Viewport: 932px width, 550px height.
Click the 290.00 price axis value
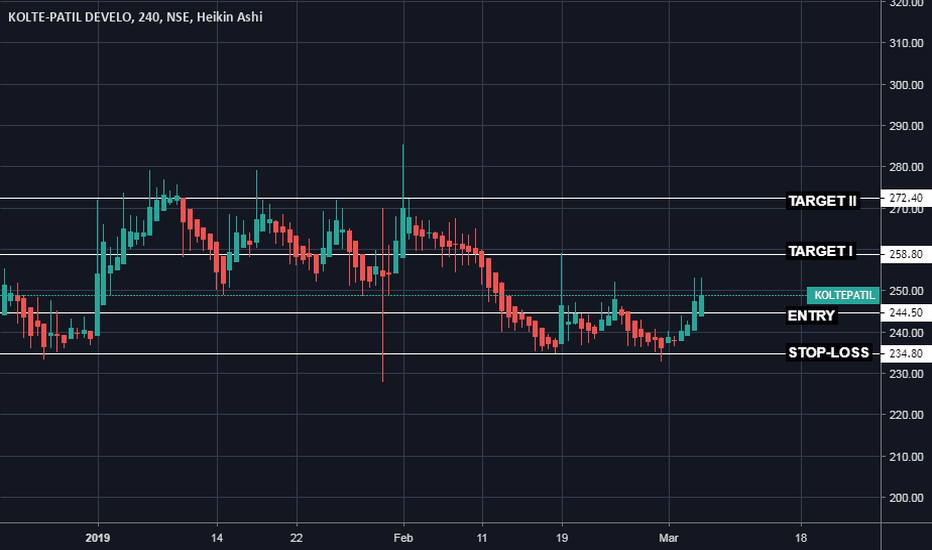click(906, 126)
